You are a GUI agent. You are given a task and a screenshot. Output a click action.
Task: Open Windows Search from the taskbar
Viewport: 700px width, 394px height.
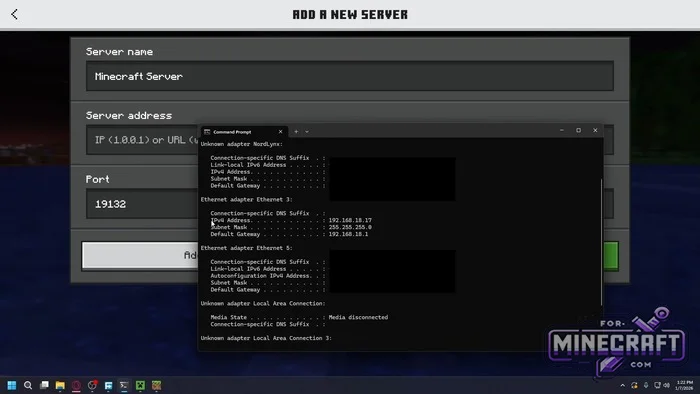pos(28,385)
